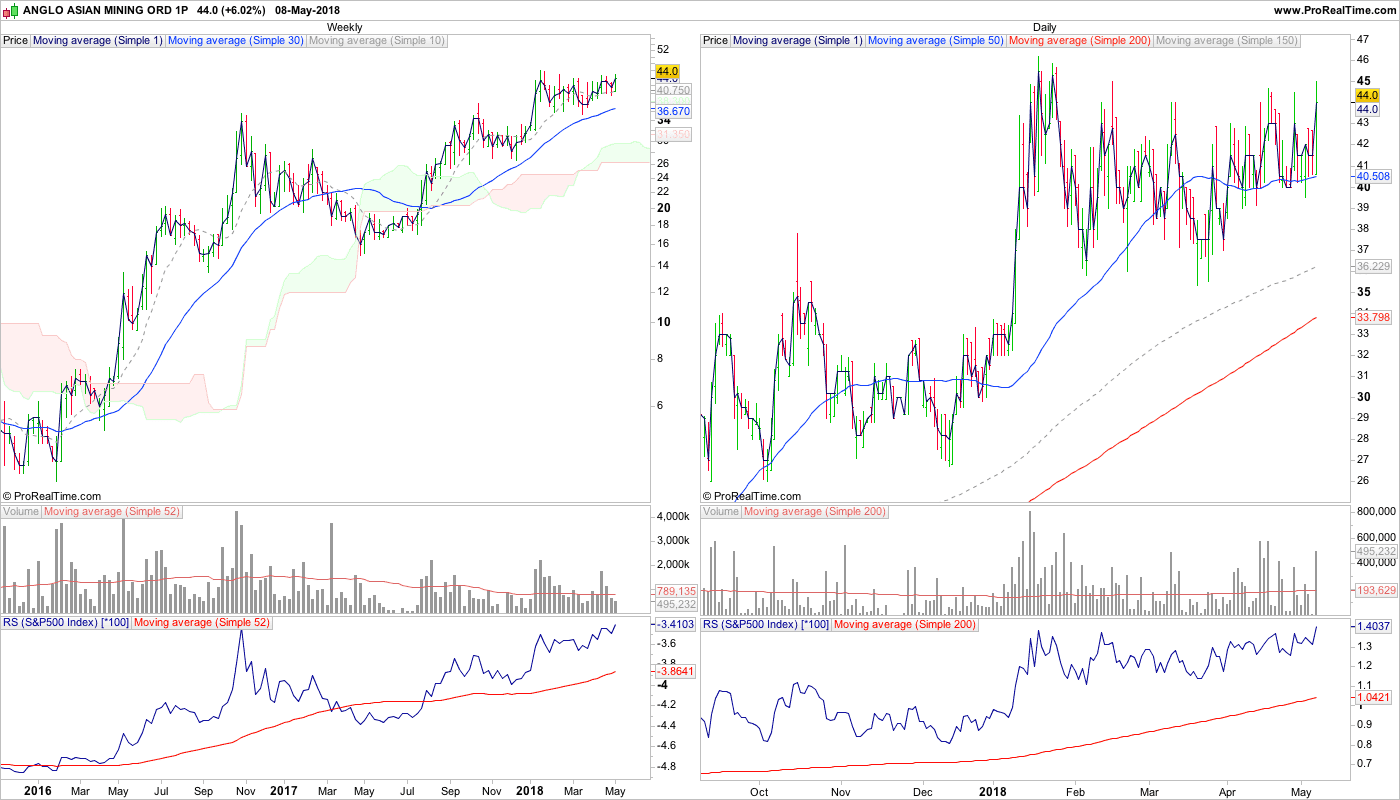Click red Moving average (Simple 200) legend on Daily price chart
This screenshot has height=800, width=1400.
(1080, 41)
